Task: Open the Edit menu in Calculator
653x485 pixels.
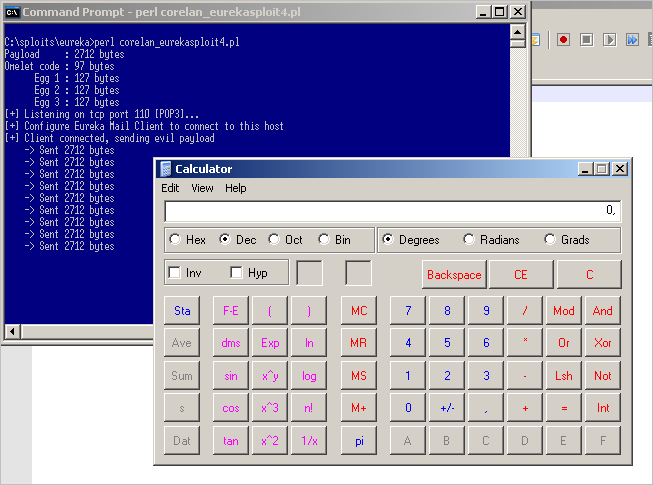Action: (171, 188)
